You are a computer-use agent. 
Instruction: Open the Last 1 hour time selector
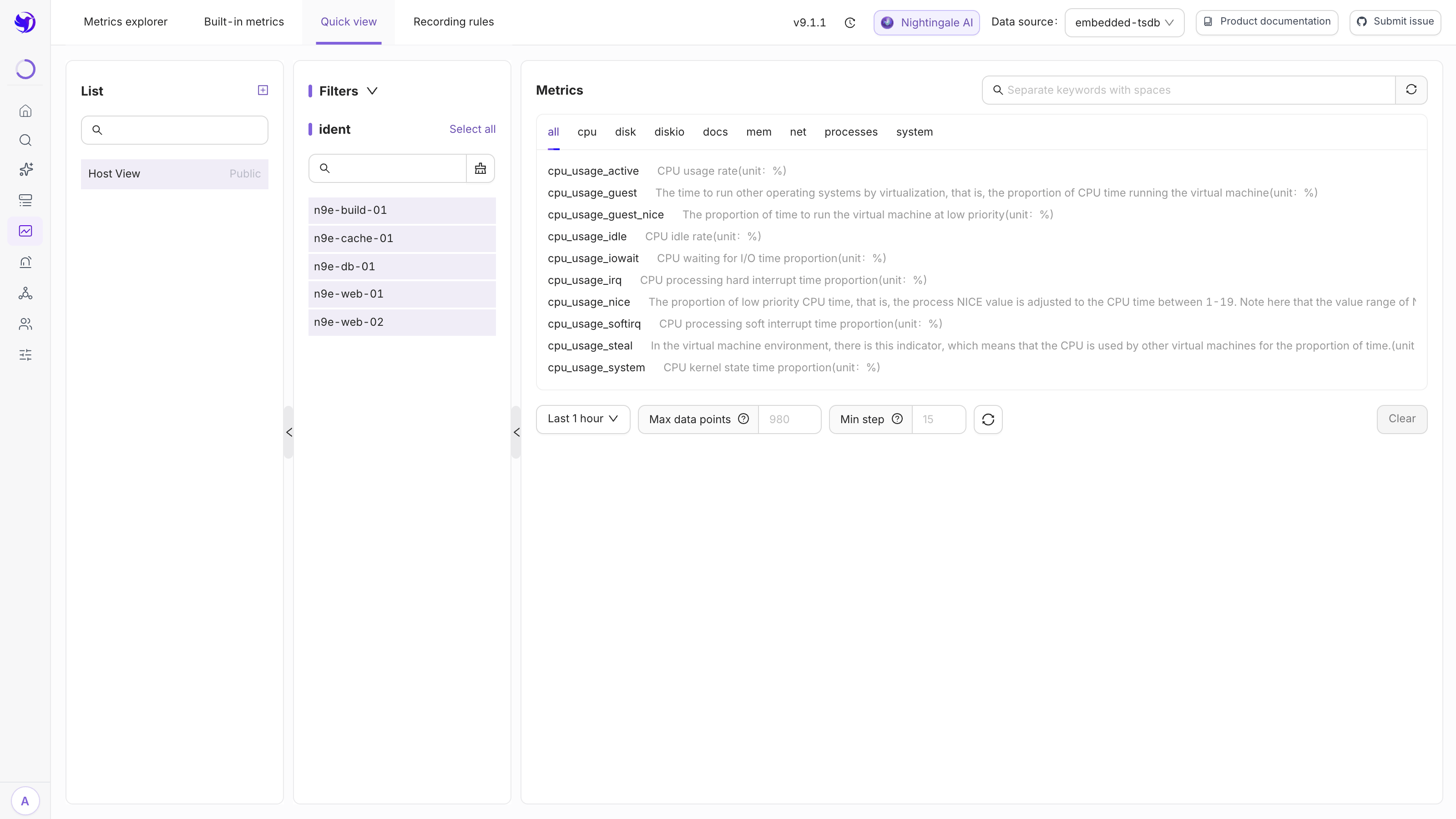583,420
